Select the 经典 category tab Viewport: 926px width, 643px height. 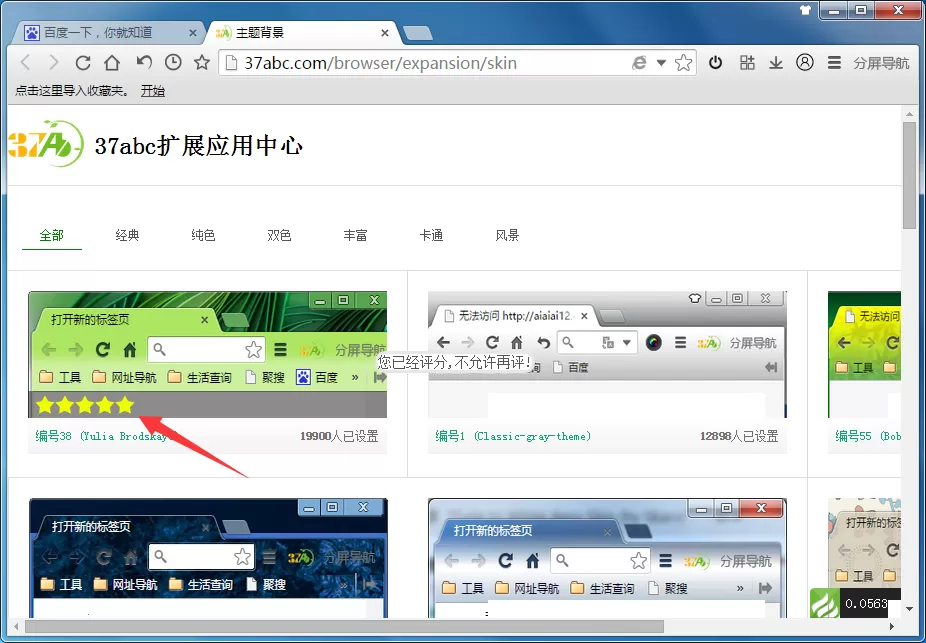[127, 236]
